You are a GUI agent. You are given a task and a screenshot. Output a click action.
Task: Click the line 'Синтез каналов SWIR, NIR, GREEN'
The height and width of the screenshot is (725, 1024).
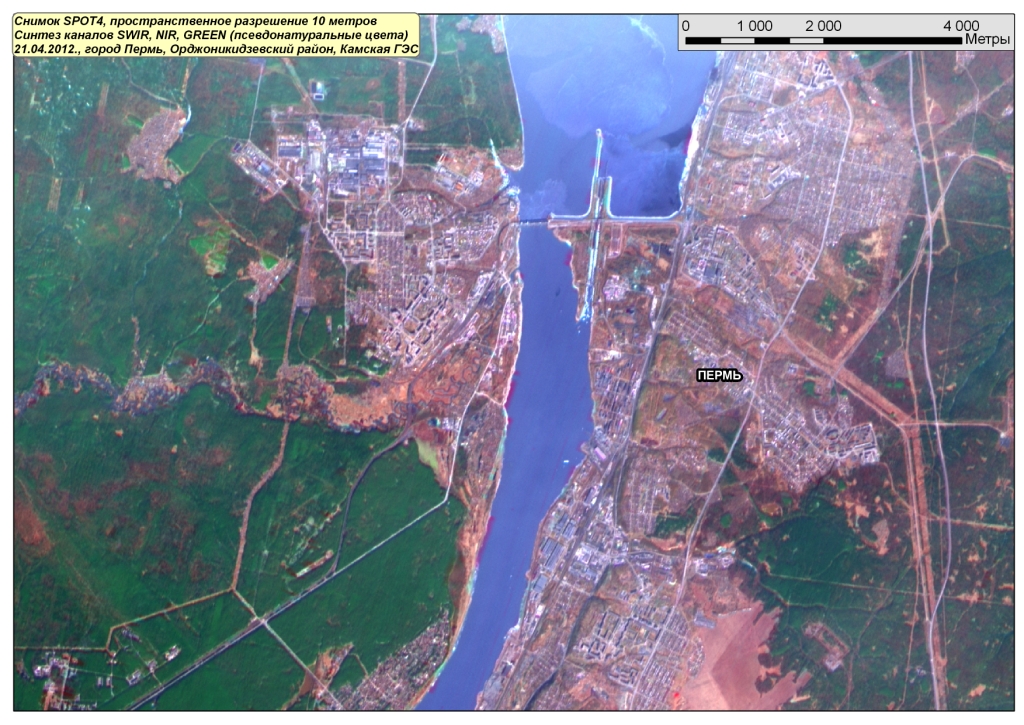click(x=120, y=35)
